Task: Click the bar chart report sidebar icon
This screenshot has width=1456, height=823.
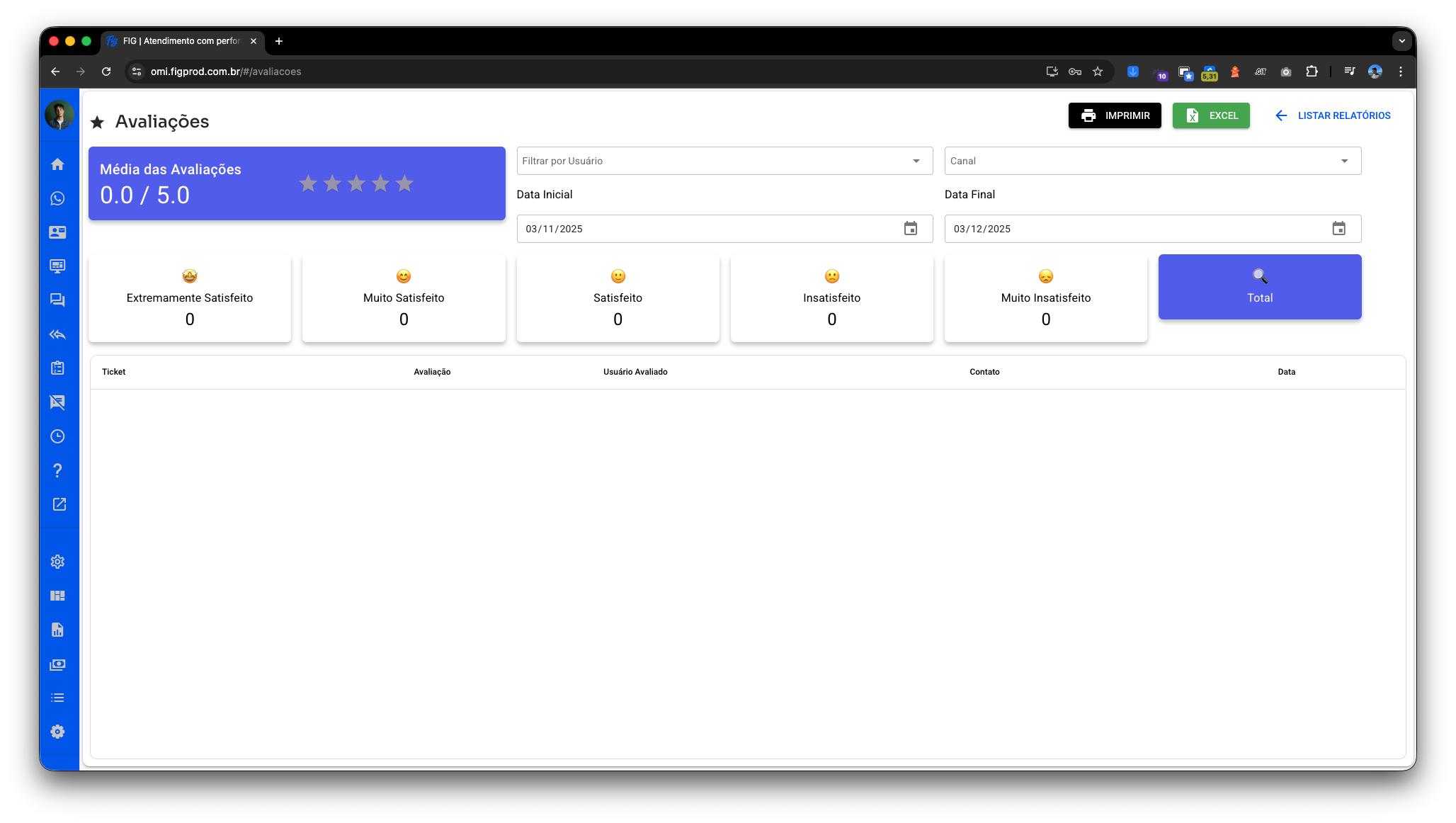Action: click(57, 630)
